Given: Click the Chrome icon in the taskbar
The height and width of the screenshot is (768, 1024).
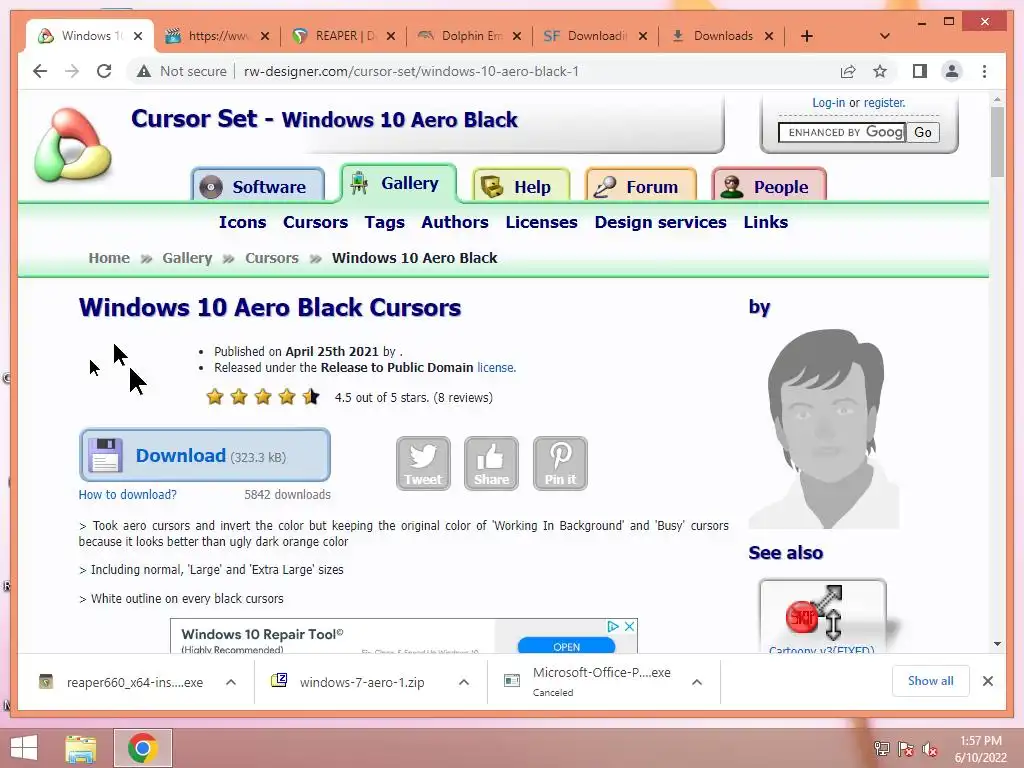Looking at the screenshot, I should pyautogui.click(x=142, y=748).
